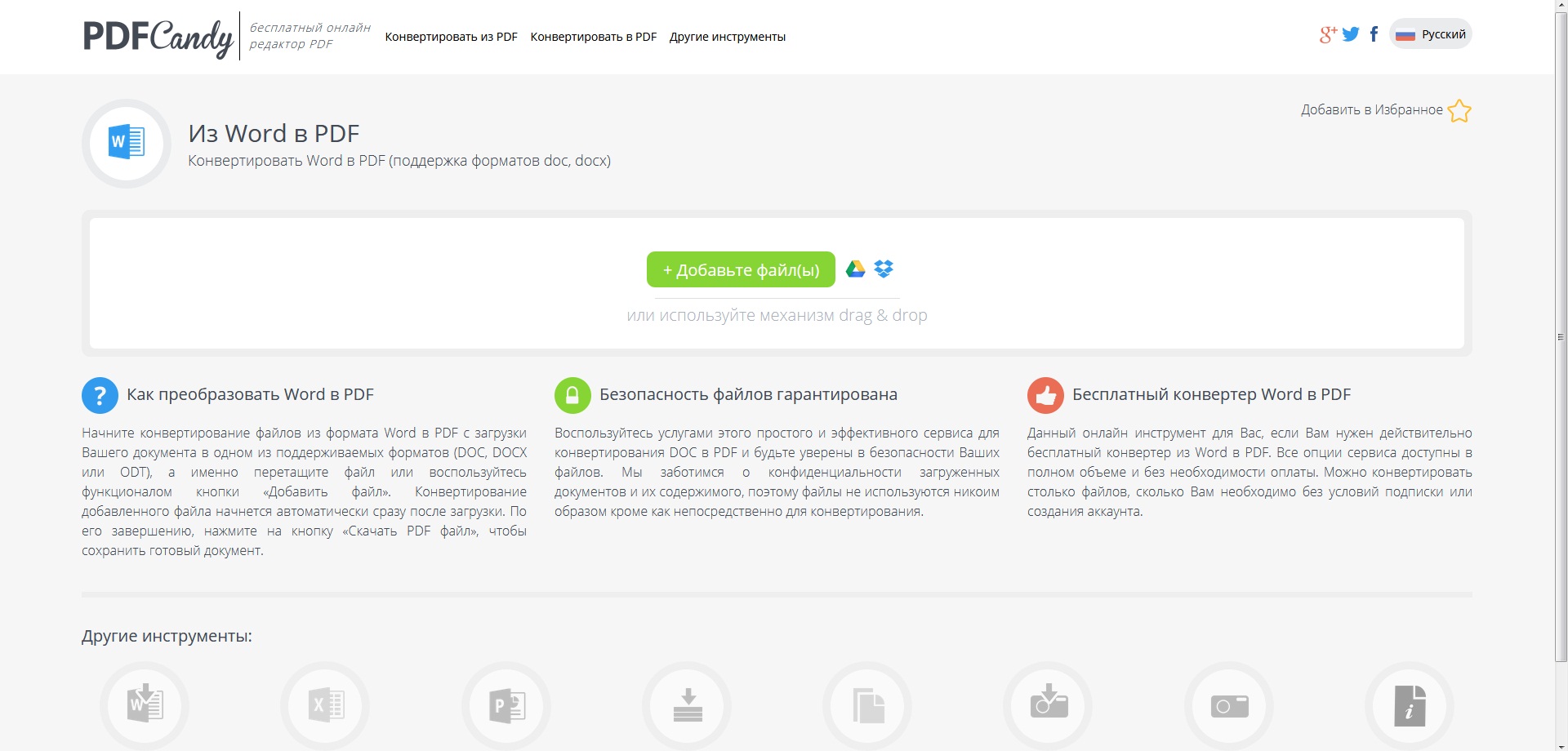The width and height of the screenshot is (1568, 751).
Task: Open the compress/download stack tool icon
Action: 687,706
